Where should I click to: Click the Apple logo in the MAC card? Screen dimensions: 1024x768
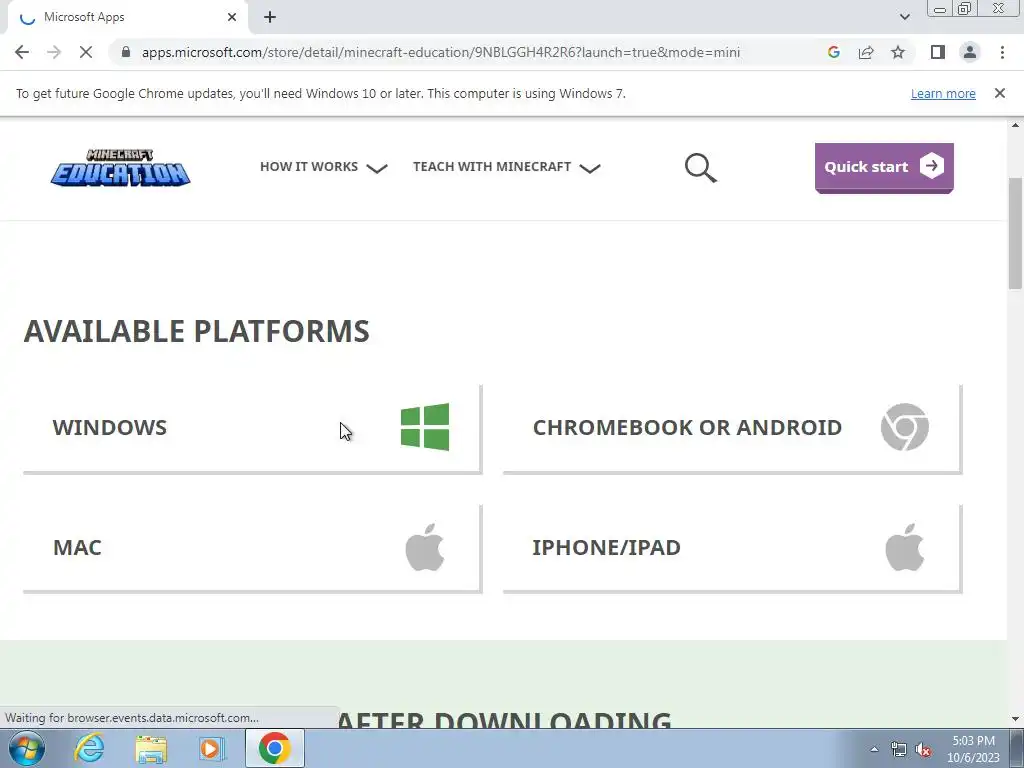pos(425,547)
